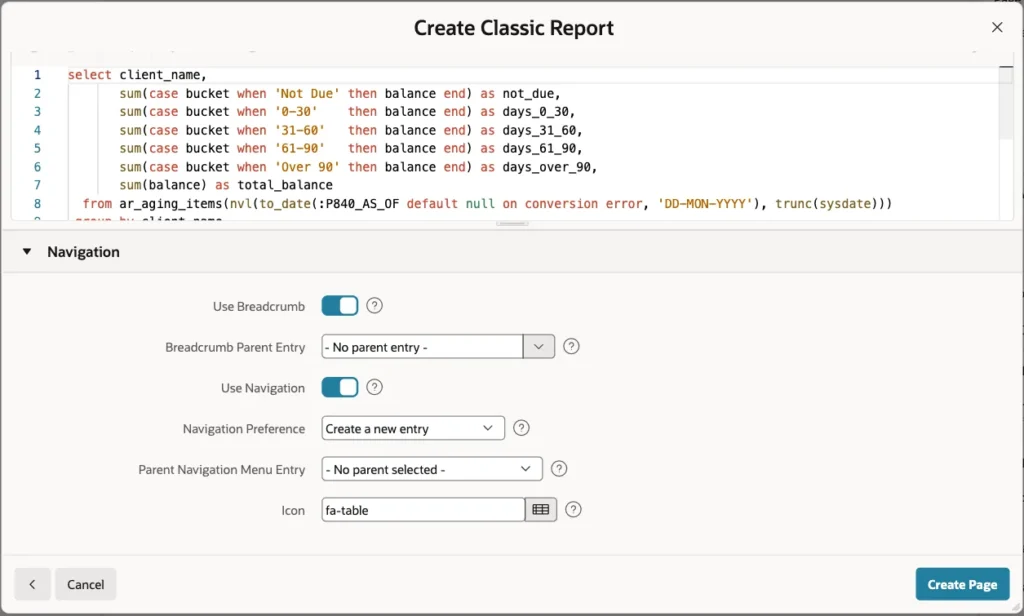Cancel the report creation wizard
This screenshot has width=1024, height=616.
[x=86, y=584]
